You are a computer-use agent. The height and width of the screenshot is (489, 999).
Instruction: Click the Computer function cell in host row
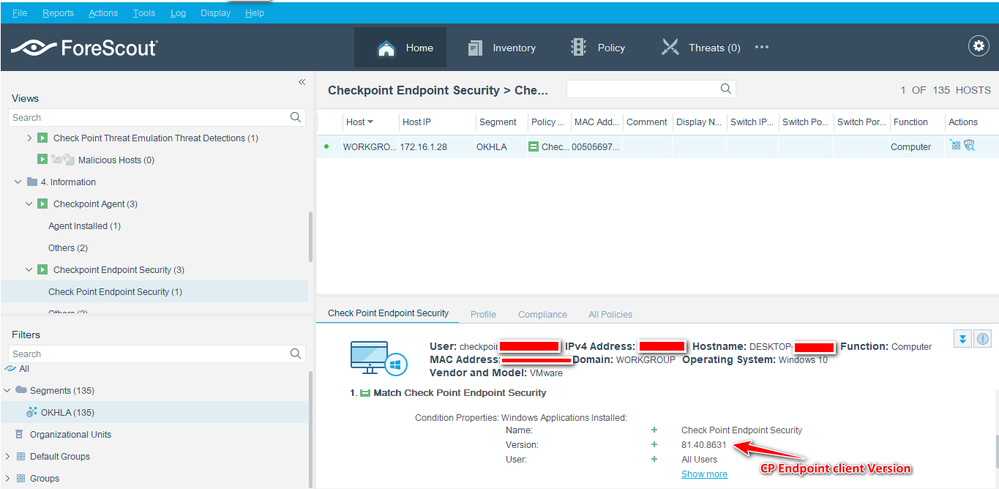910,146
